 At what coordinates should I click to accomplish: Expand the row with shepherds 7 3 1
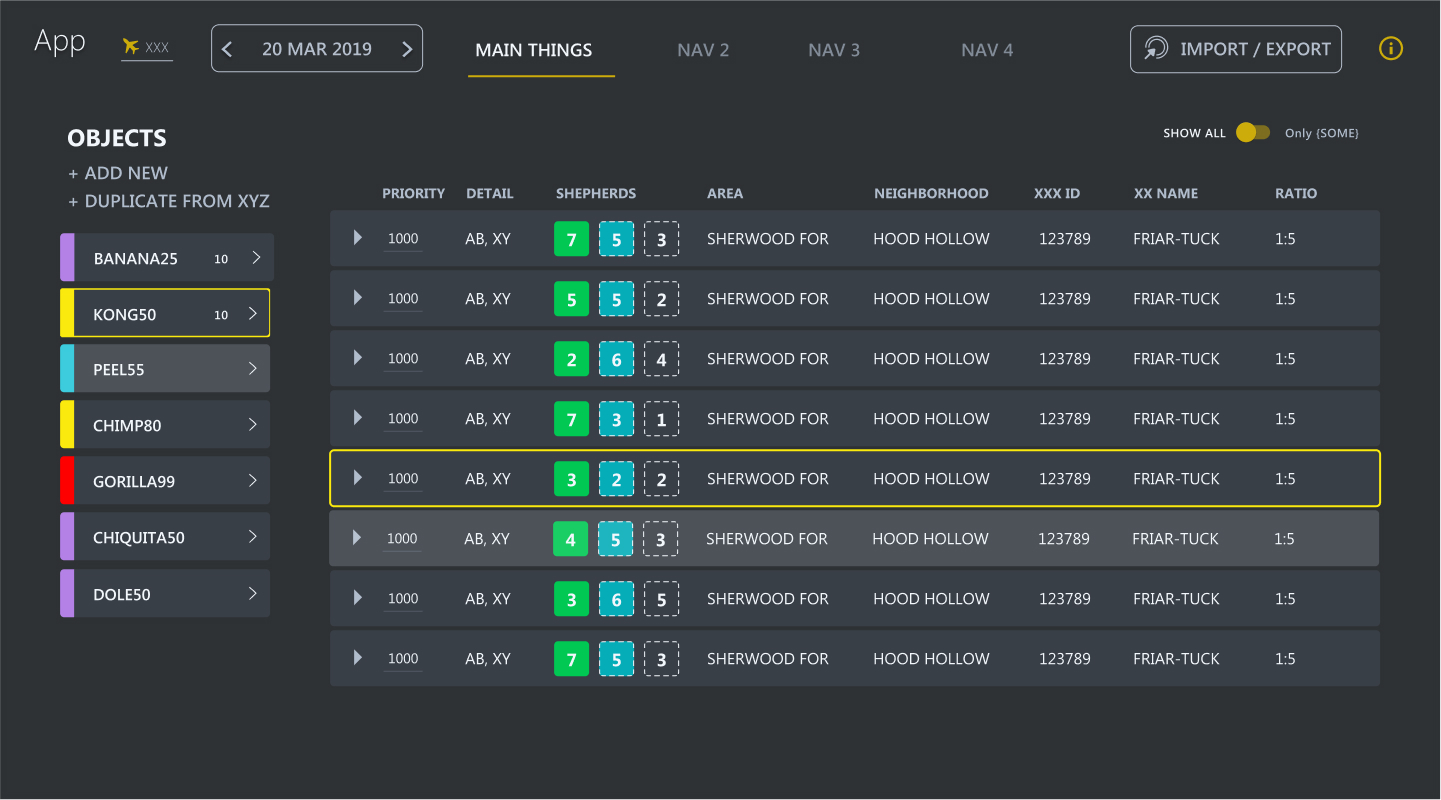358,418
